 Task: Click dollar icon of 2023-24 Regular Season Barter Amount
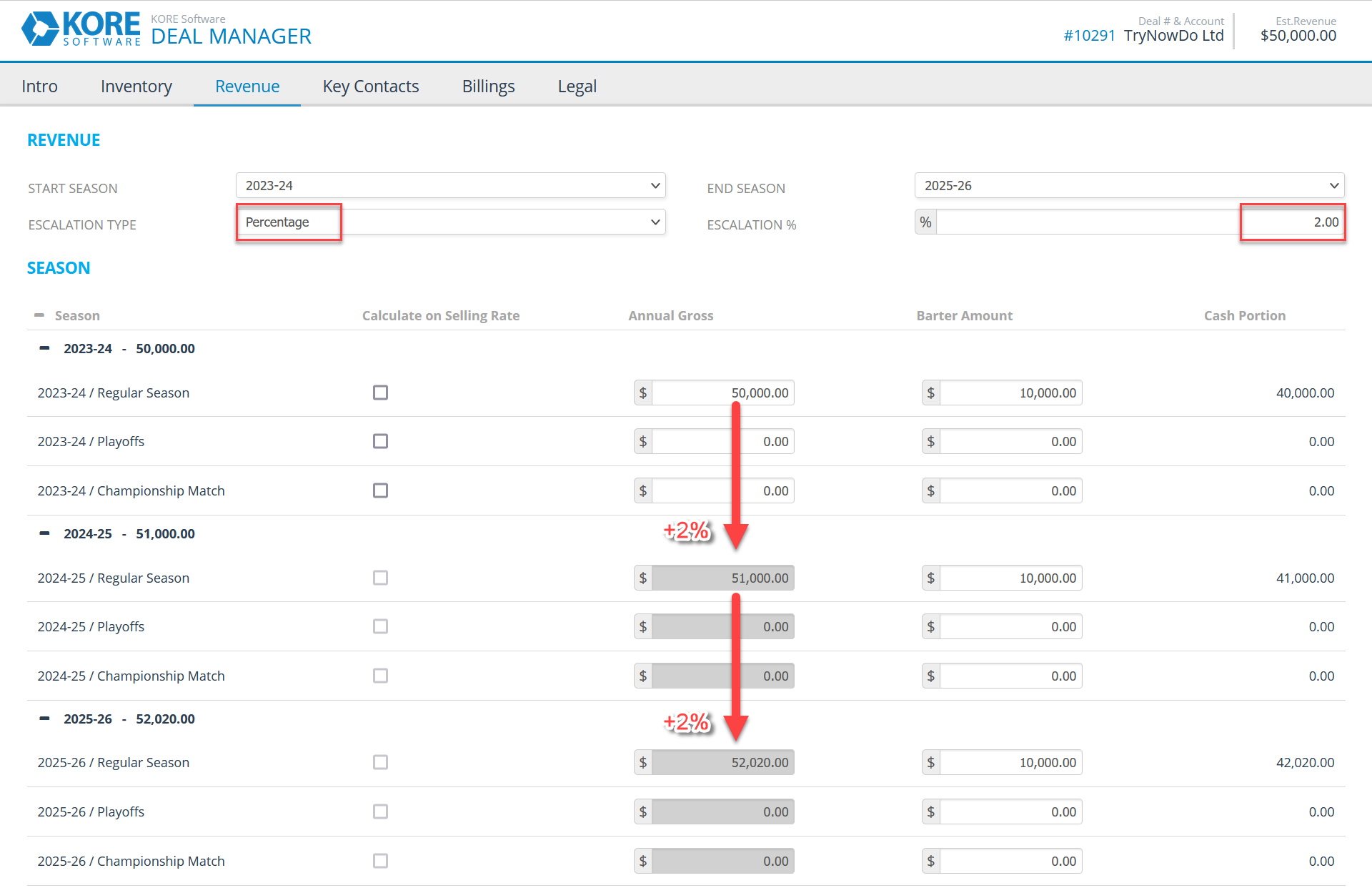[x=930, y=393]
